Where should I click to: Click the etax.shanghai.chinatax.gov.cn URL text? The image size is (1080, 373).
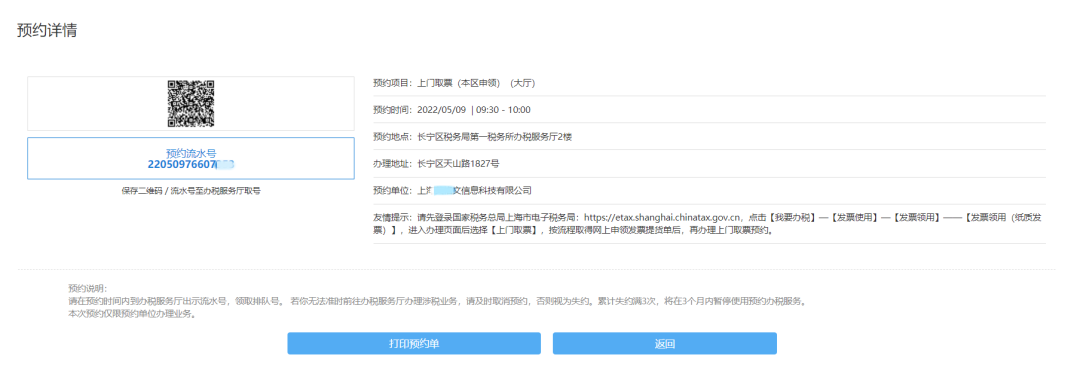tap(663, 217)
